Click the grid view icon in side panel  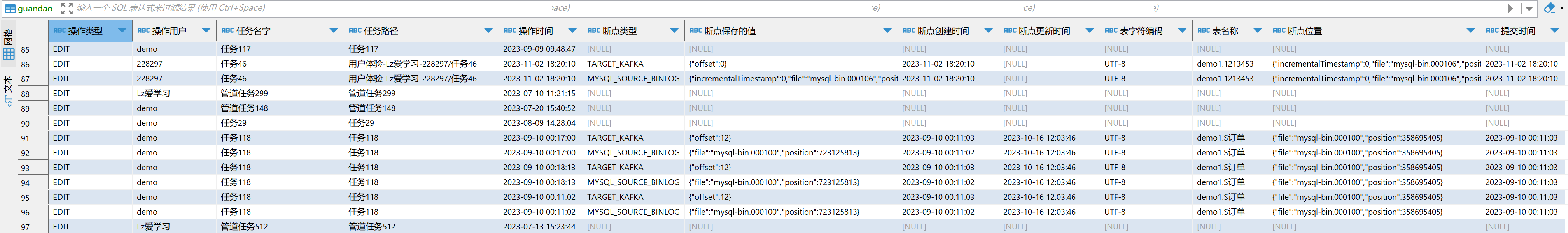pos(9,54)
